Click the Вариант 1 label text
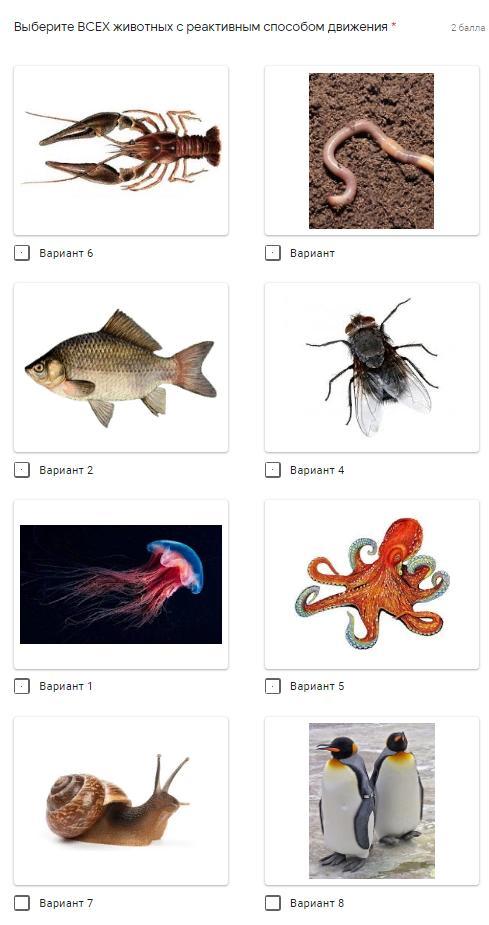The width and height of the screenshot is (489, 925). point(66,686)
